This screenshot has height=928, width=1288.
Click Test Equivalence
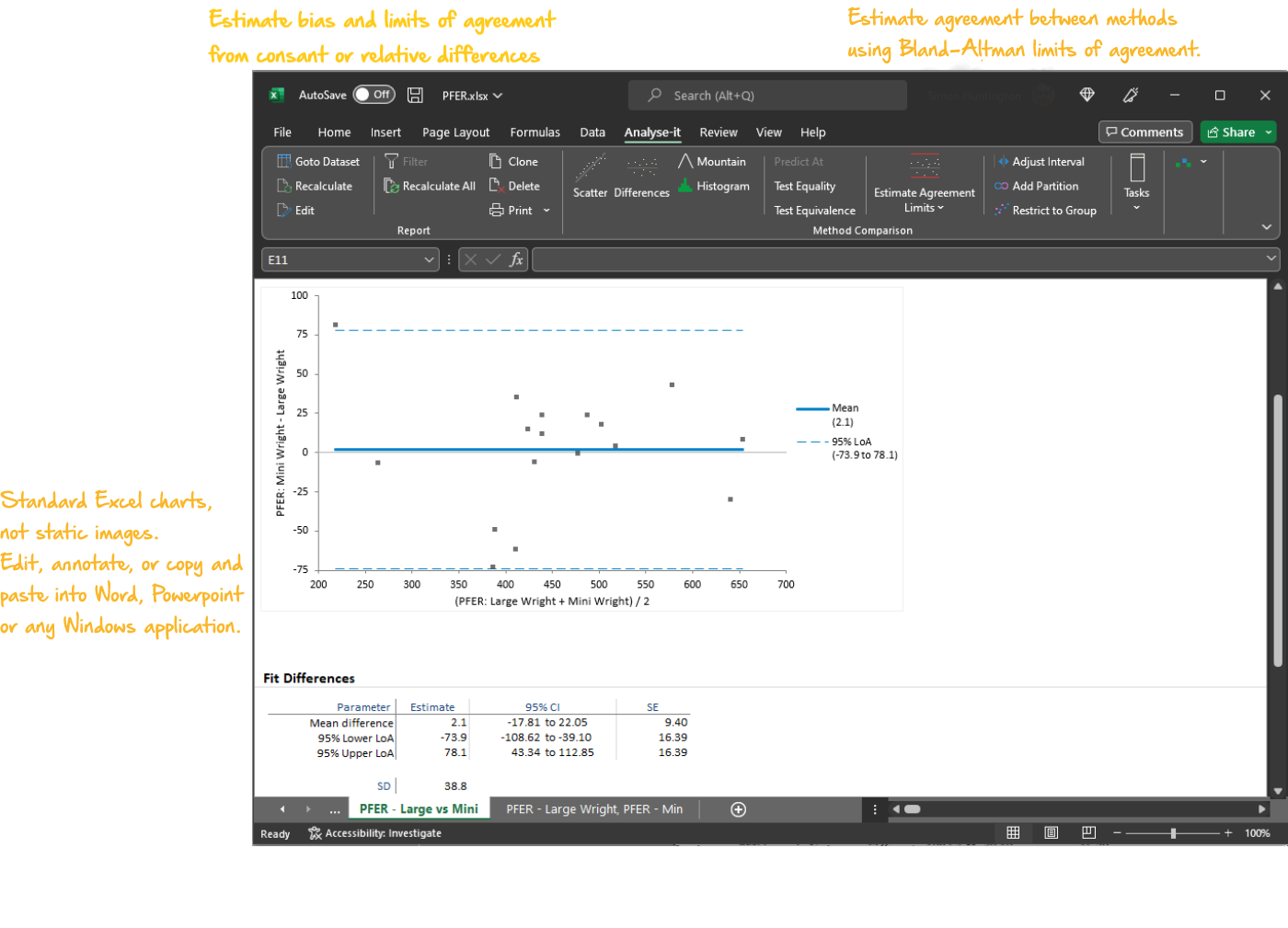(x=814, y=211)
